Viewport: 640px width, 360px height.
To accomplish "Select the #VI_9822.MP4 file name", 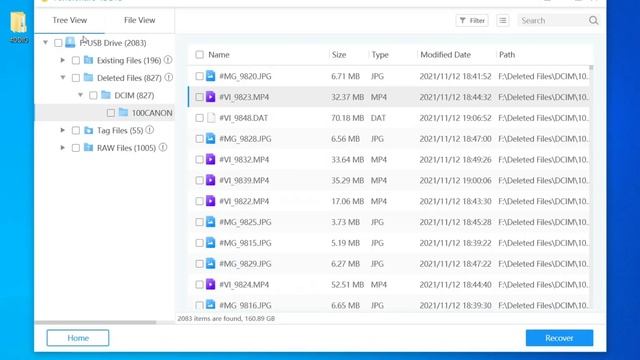I will coord(244,201).
